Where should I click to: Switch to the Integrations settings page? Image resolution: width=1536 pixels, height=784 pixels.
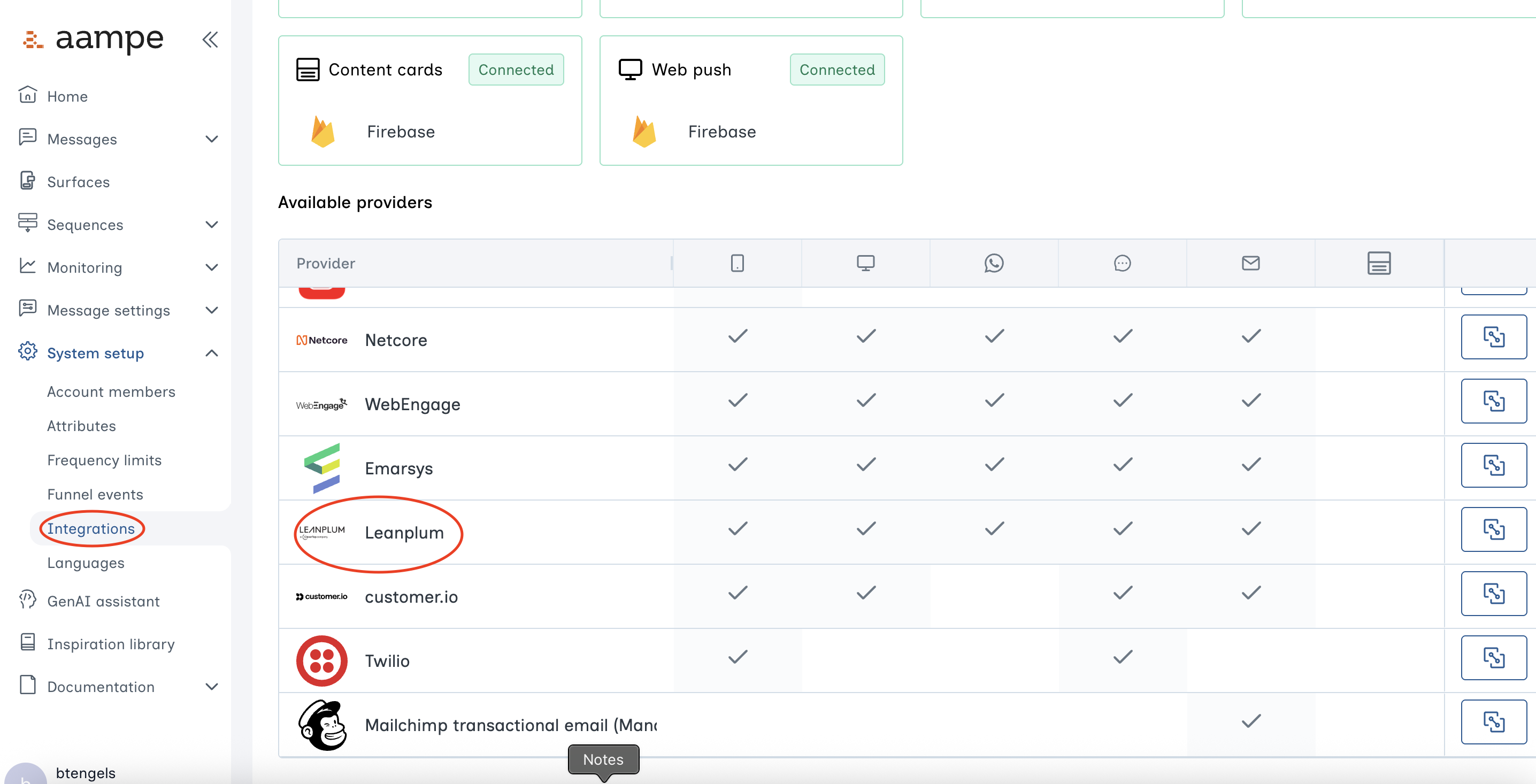pyautogui.click(x=90, y=528)
